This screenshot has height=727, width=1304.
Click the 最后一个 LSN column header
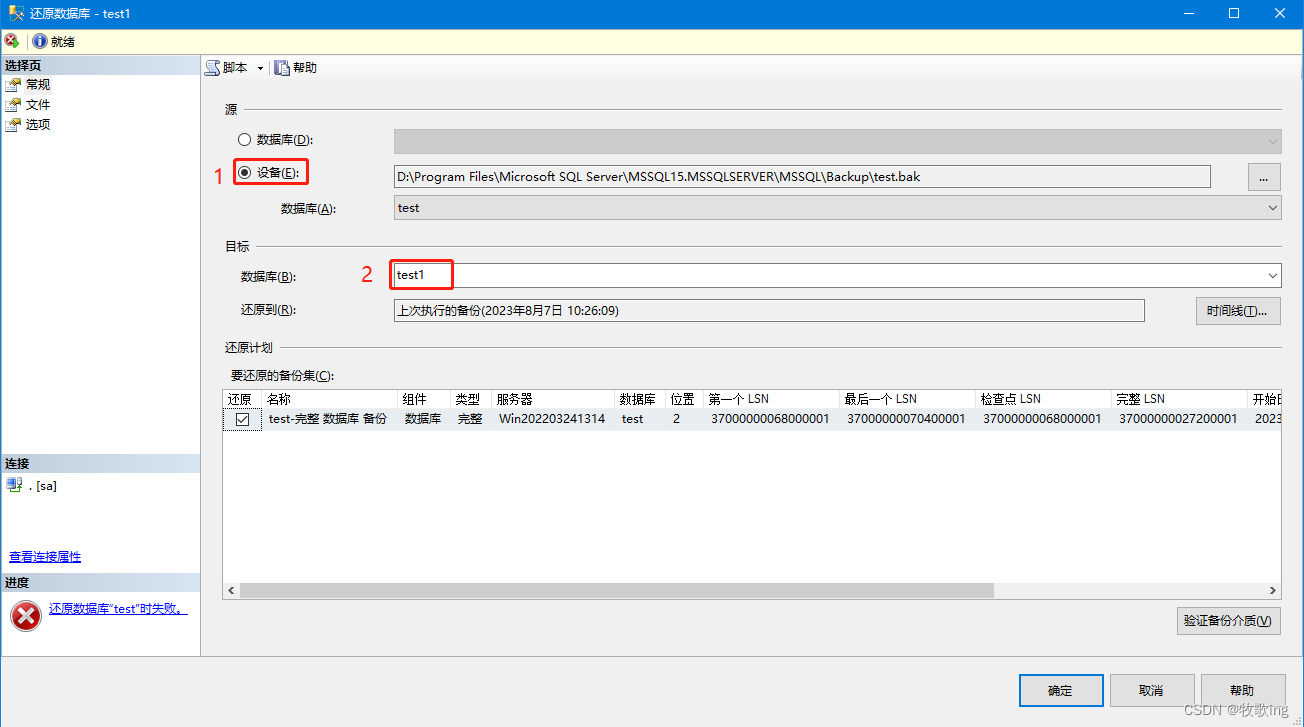tap(907, 399)
